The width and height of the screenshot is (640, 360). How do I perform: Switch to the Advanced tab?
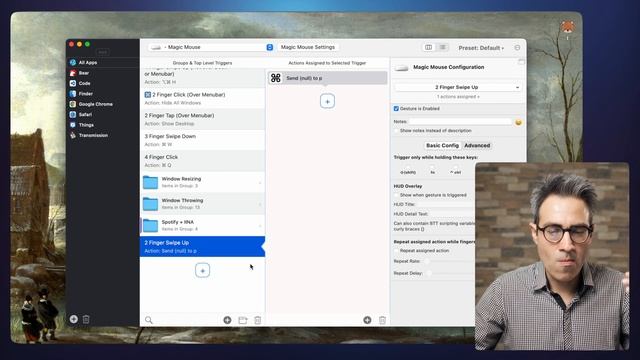[x=477, y=145]
